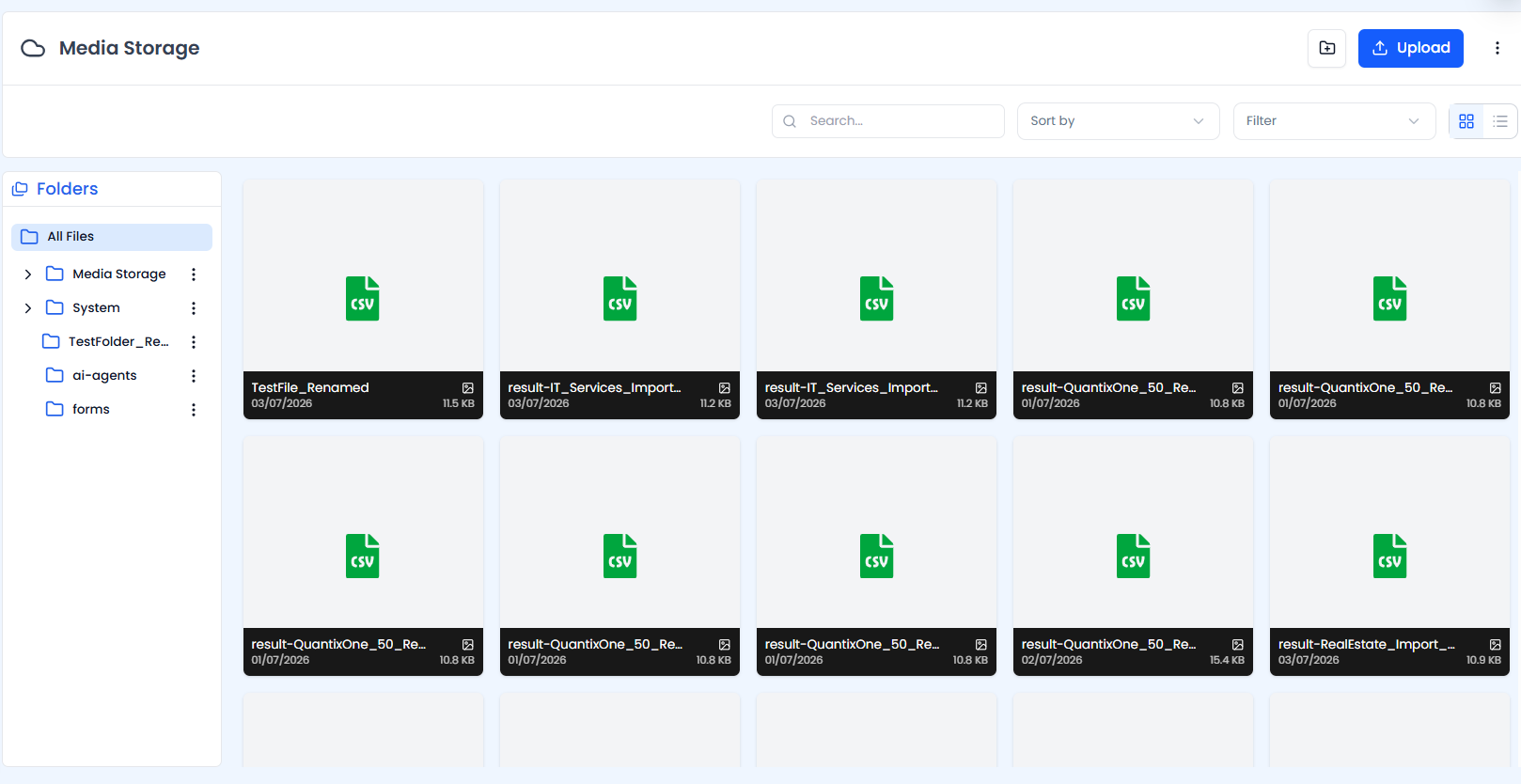Select All Files in the folders panel
Image resolution: width=1521 pixels, height=784 pixels.
click(x=112, y=237)
